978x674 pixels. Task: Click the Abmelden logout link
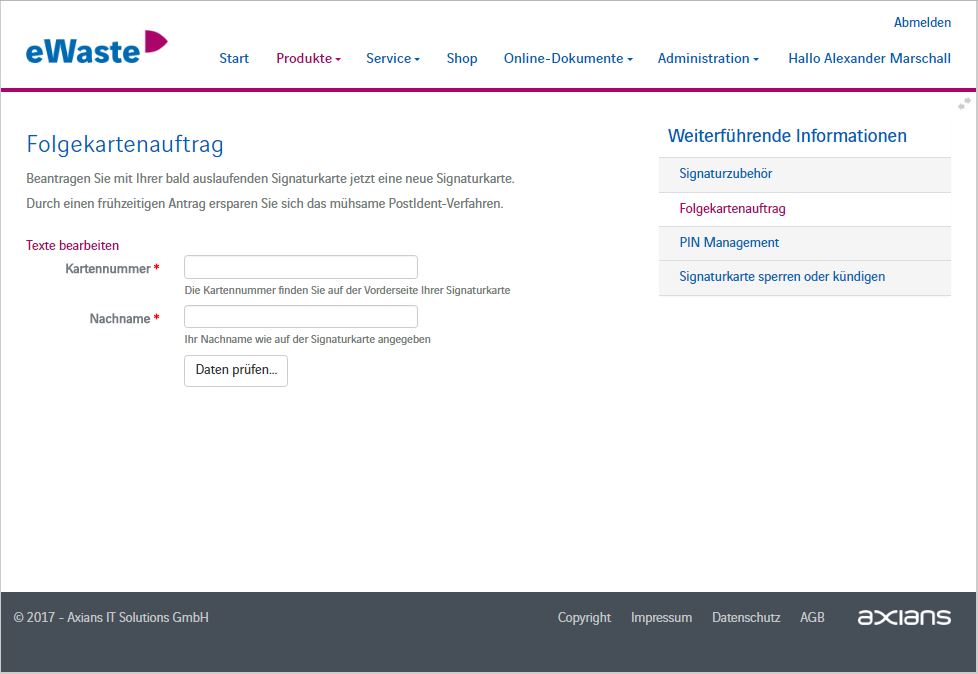pyautogui.click(x=922, y=22)
